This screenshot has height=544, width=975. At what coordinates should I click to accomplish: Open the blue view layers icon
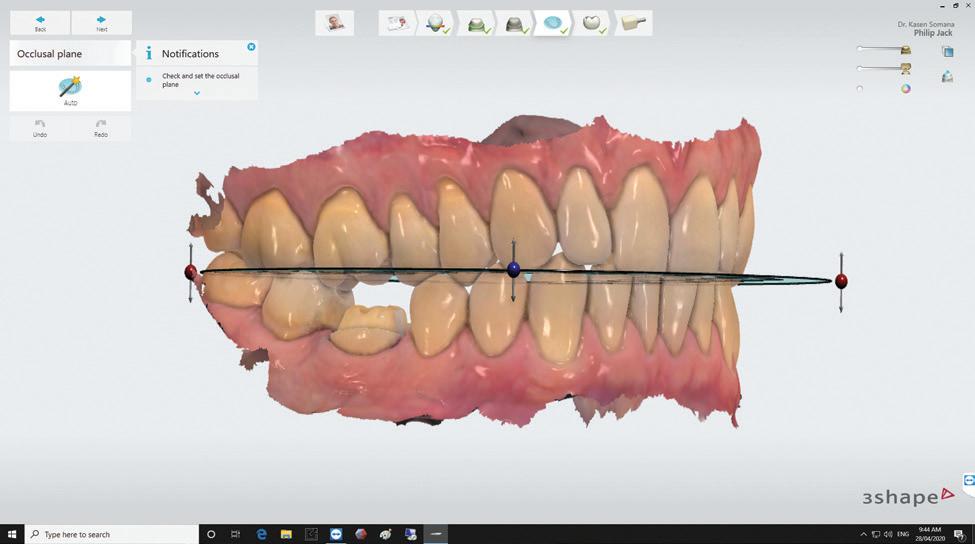[947, 51]
